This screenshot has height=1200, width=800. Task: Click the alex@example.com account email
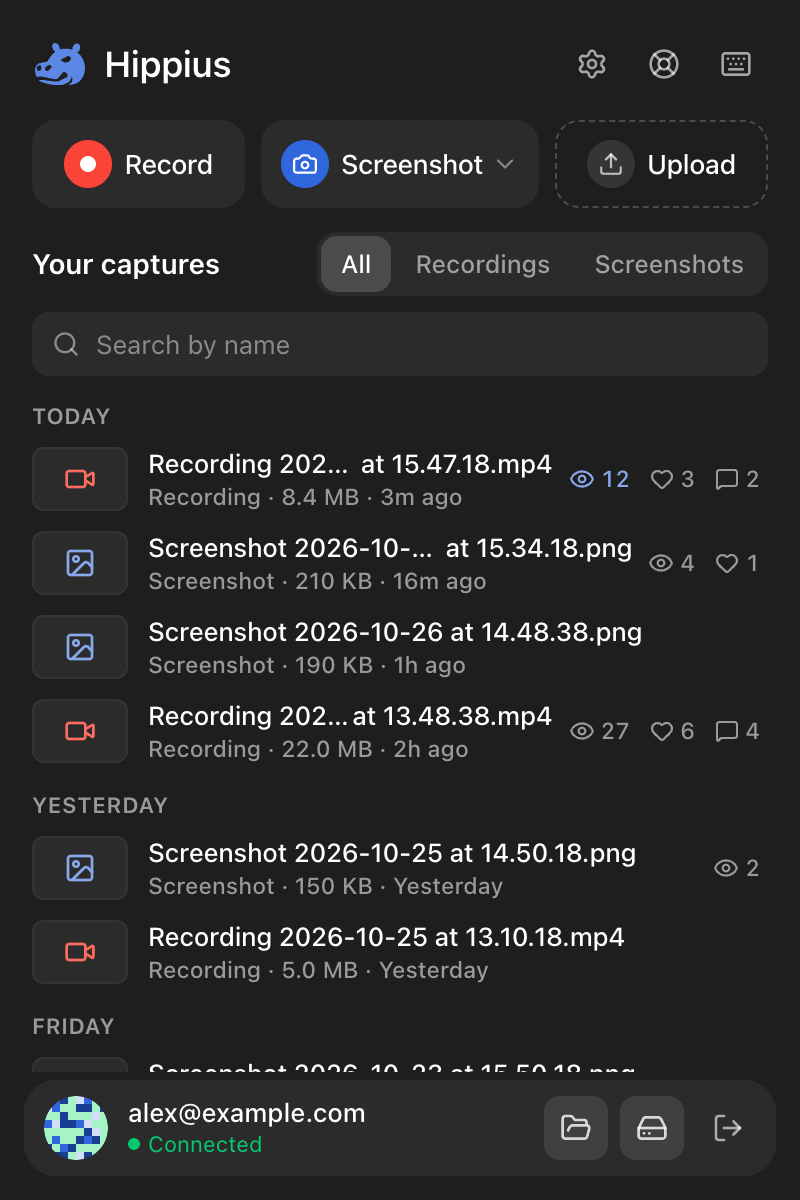pos(247,1113)
